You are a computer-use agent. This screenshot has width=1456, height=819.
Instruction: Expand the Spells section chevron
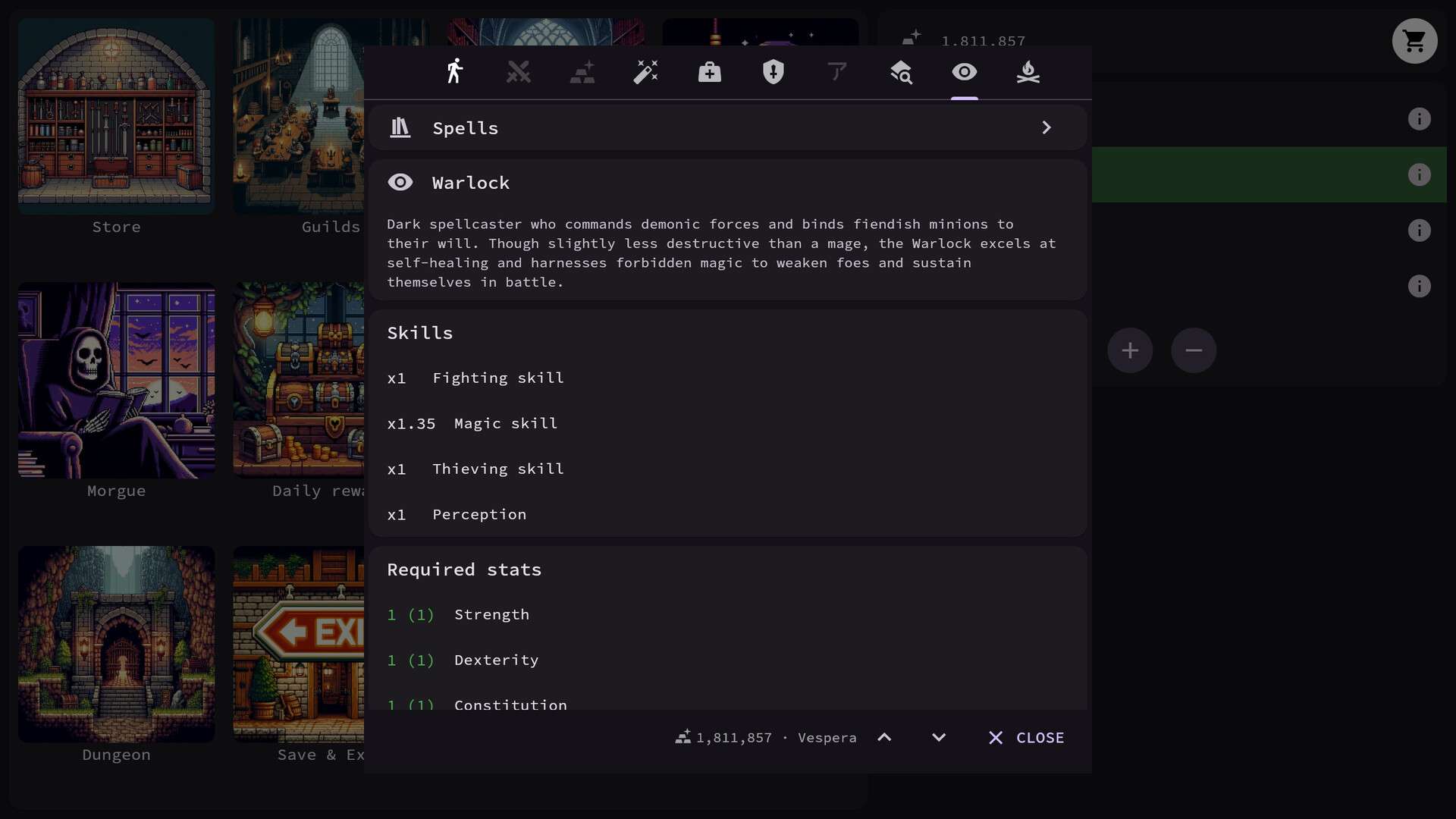1046,127
